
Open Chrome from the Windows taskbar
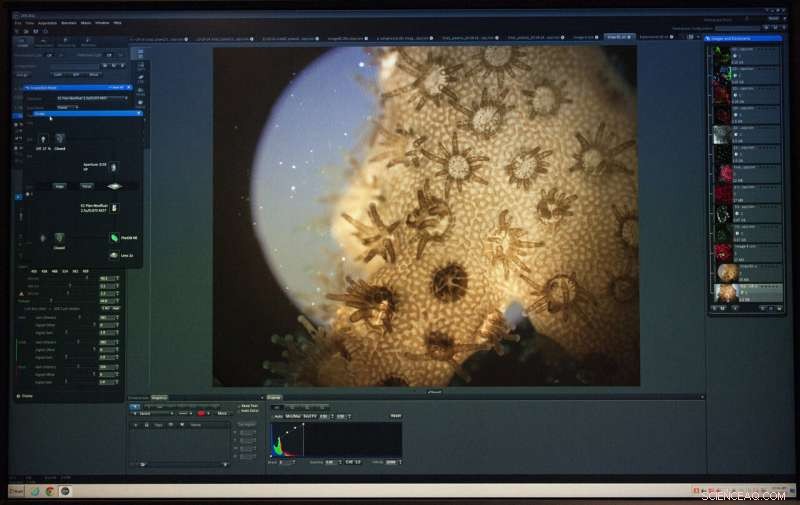pyautogui.click(x=49, y=491)
